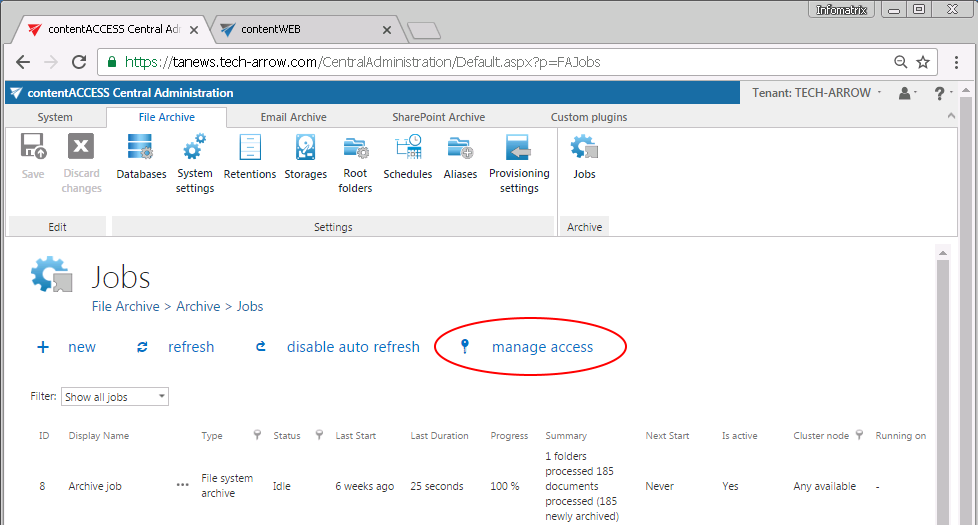Switch to the SharePoint Archive tab
978x525 pixels.
pyautogui.click(x=438, y=117)
